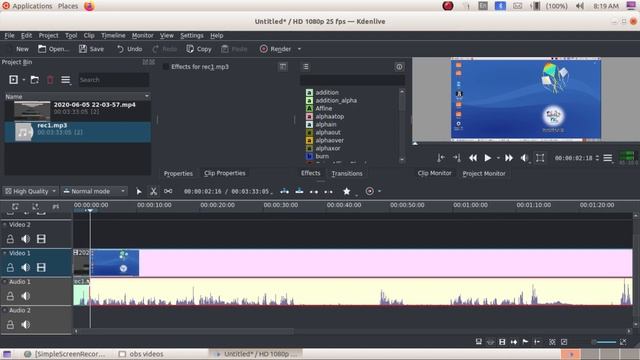Click the Copy toolbar button

pos(199,49)
